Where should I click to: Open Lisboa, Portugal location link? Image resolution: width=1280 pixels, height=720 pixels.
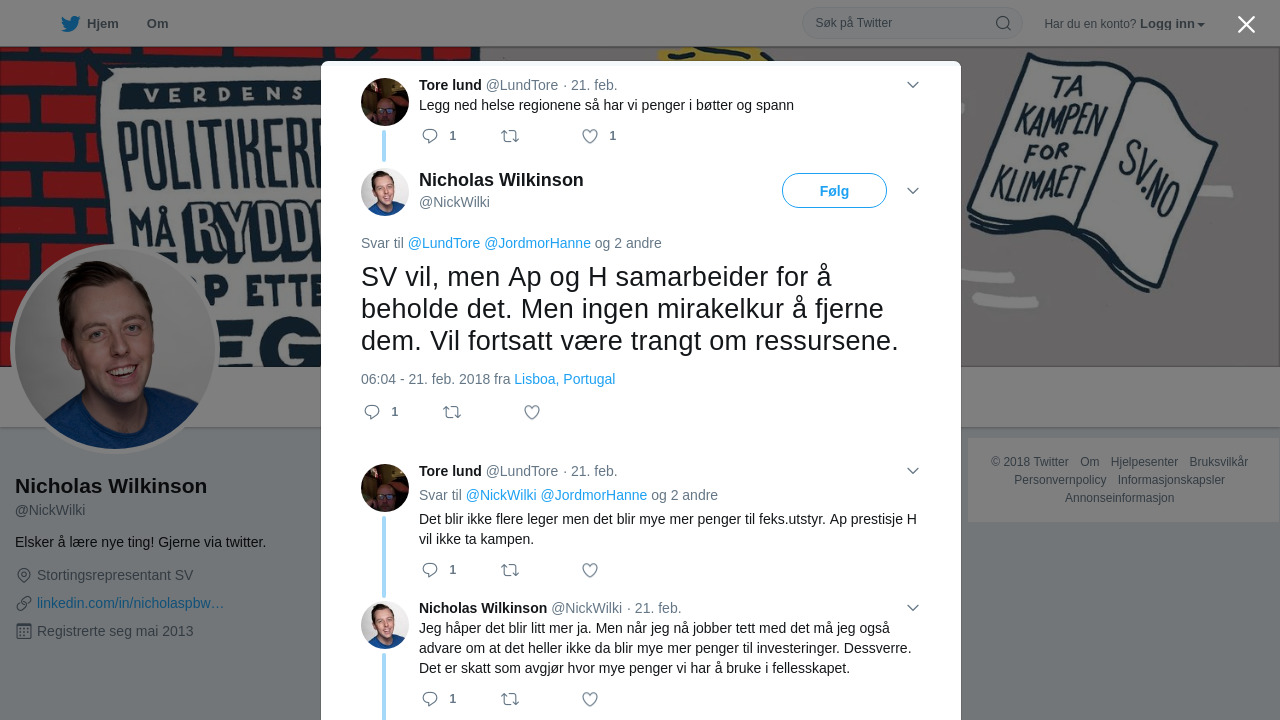coord(565,379)
